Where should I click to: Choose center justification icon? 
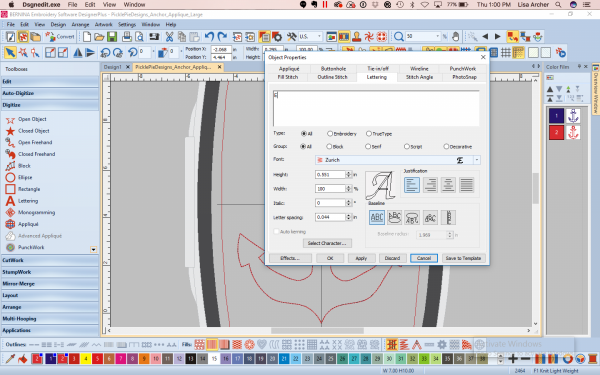(448, 185)
